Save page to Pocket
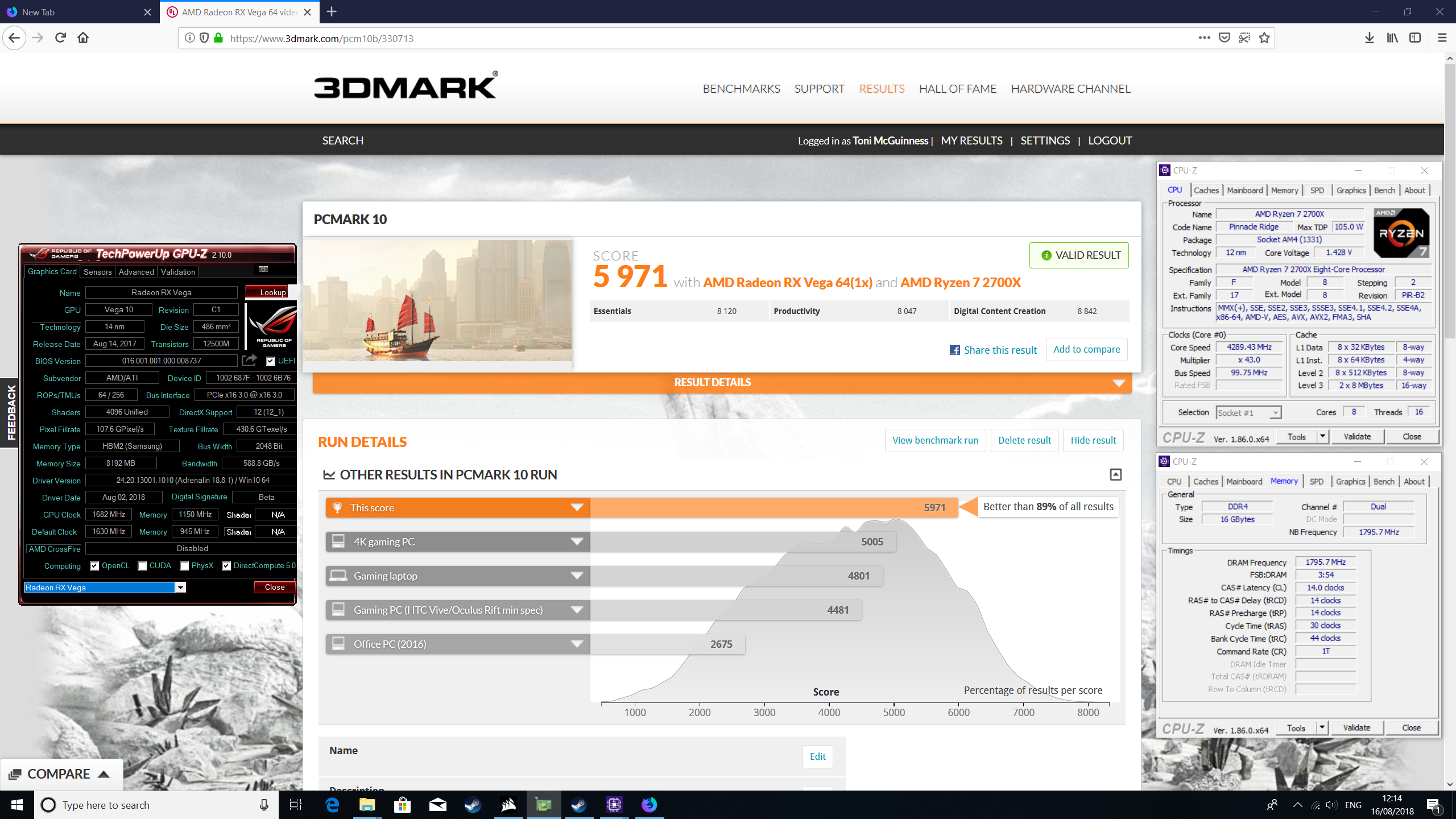Screen dimensions: 1456x819 [1225, 38]
